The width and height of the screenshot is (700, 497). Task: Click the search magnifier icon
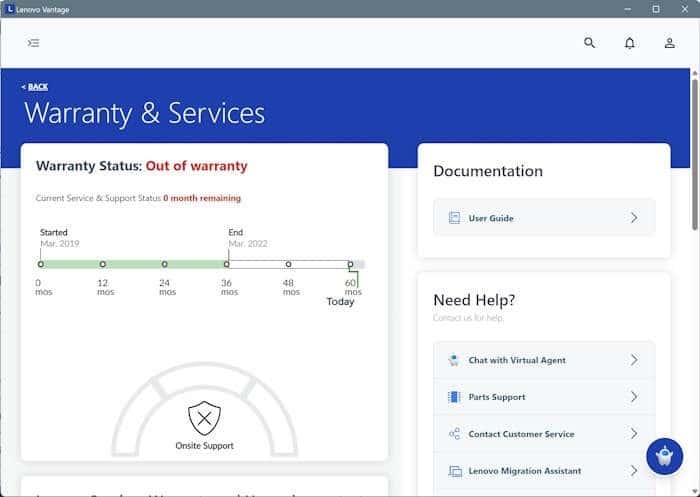(x=589, y=43)
